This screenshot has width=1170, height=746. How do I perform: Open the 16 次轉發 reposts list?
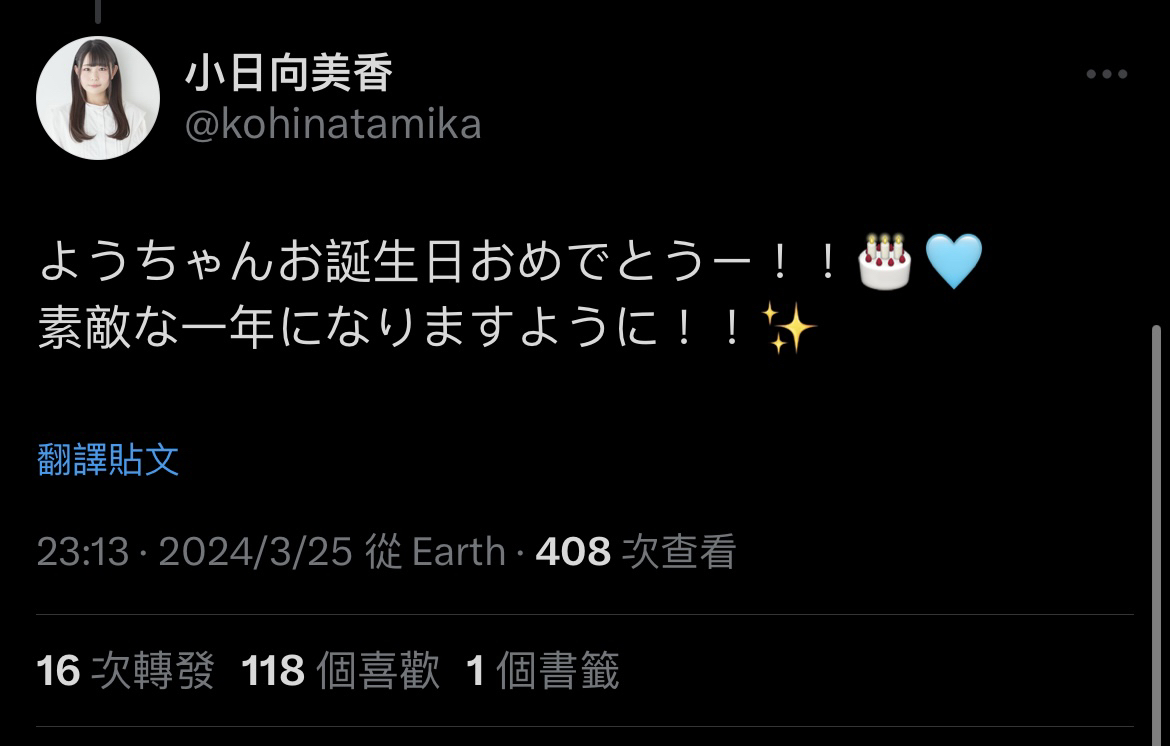tap(125, 670)
